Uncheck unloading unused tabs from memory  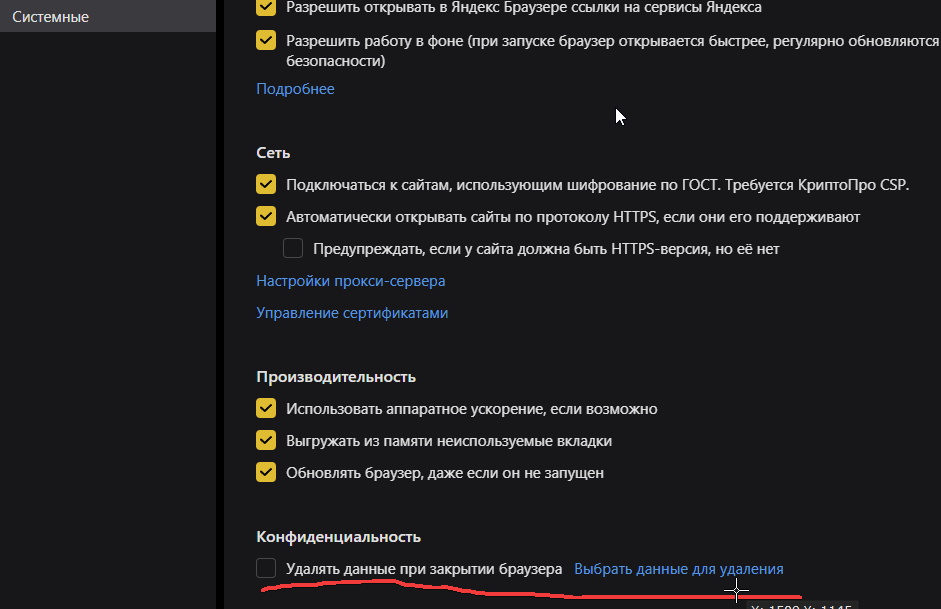[266, 440]
